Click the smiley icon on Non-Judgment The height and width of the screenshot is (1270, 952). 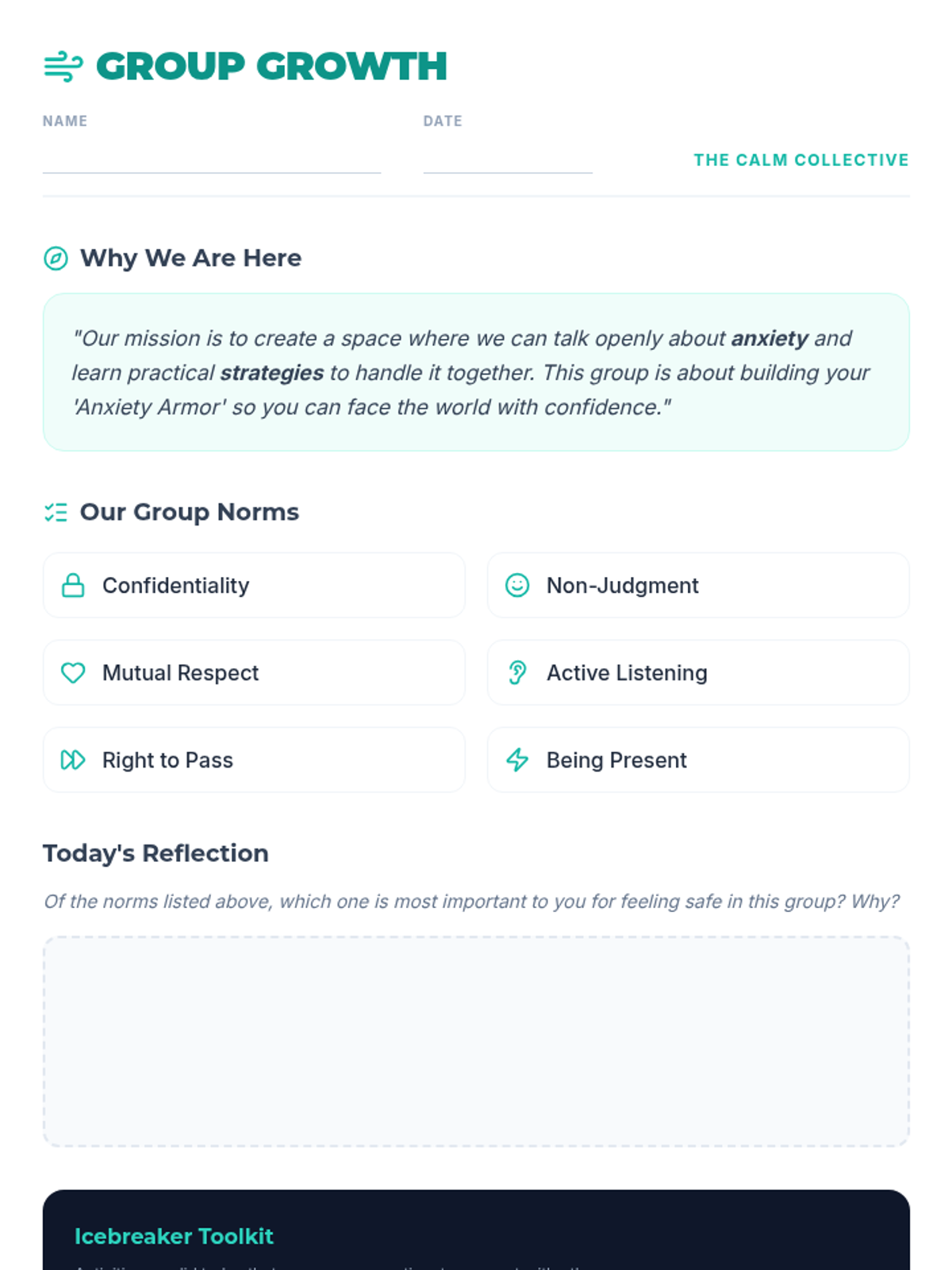click(x=517, y=586)
